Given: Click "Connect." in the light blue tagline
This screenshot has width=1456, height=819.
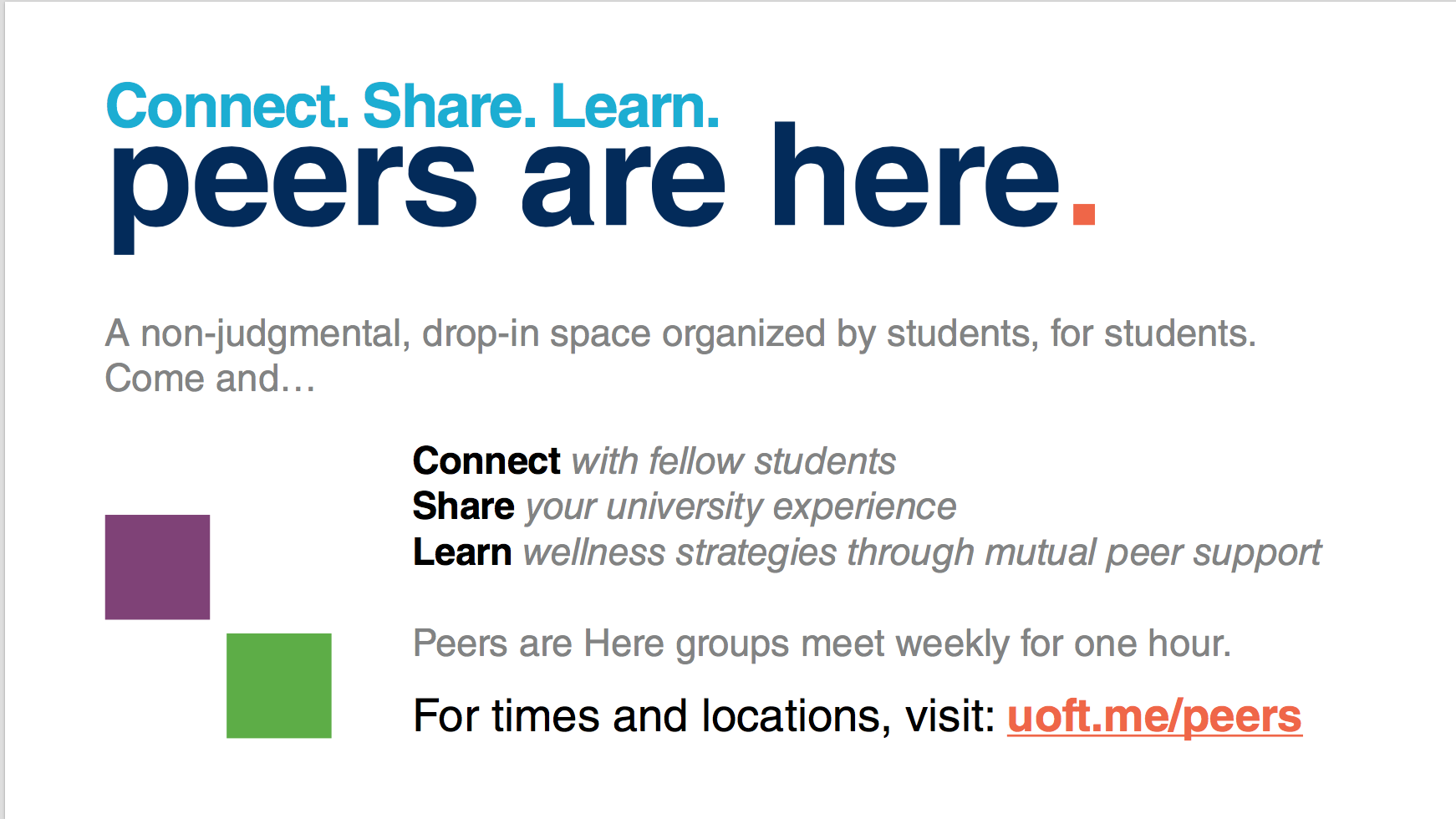Looking at the screenshot, I should (x=227, y=107).
